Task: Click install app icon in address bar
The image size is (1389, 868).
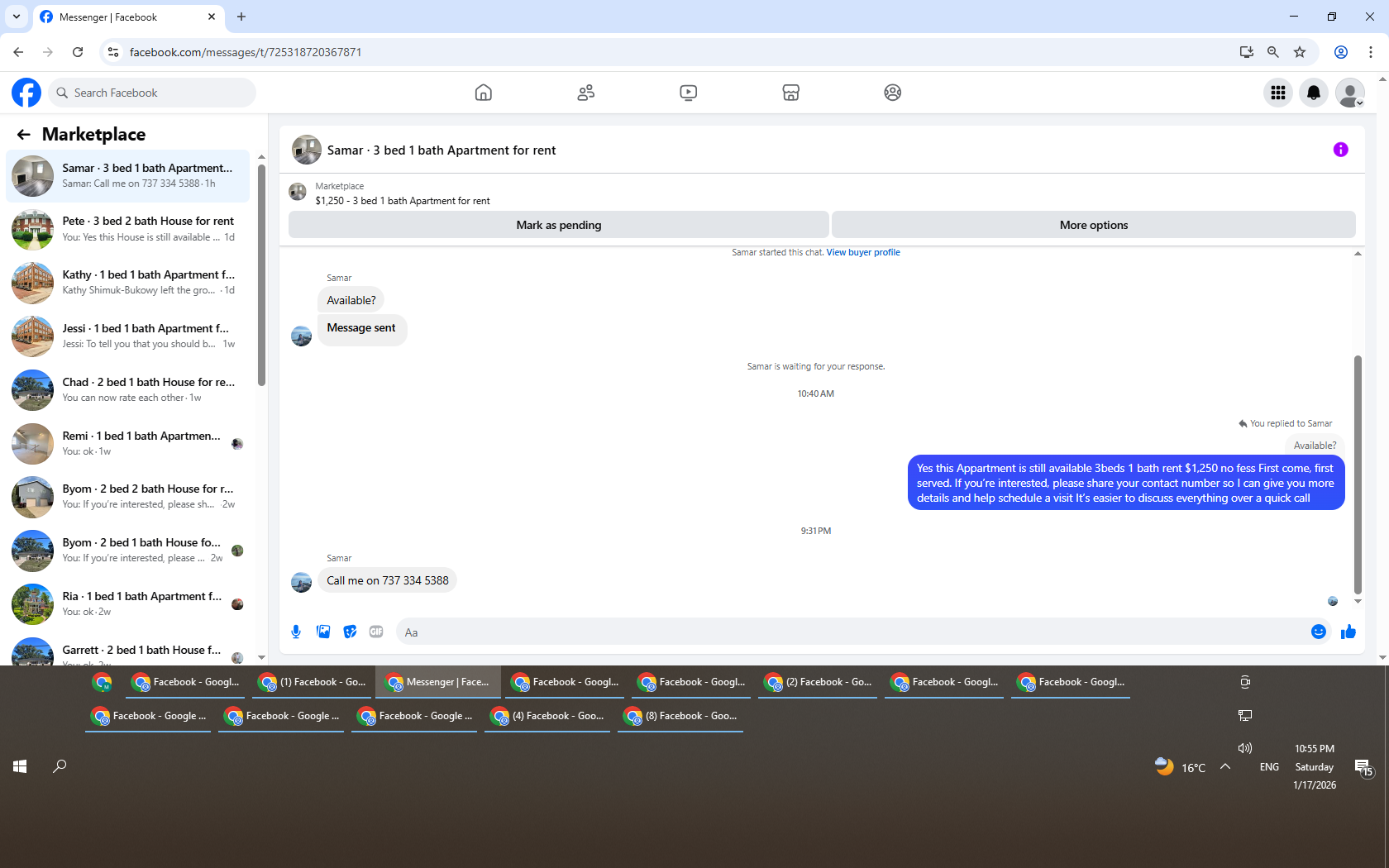Action: 1247,52
